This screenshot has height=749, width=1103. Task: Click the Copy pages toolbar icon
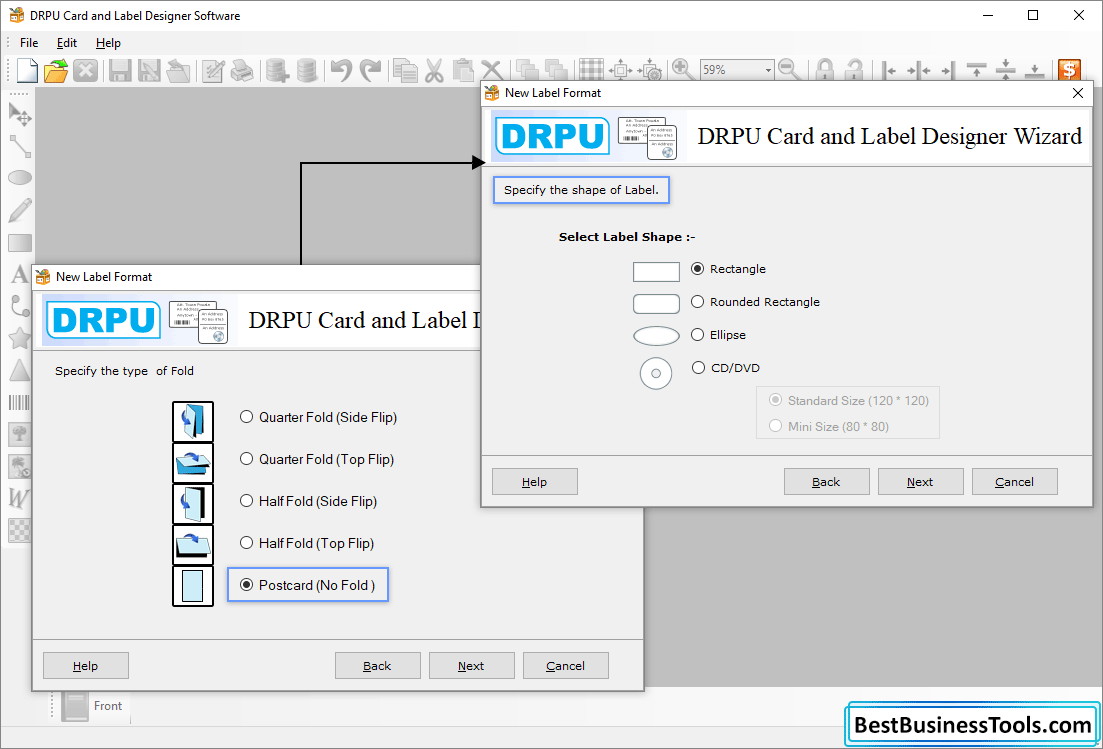[405, 70]
